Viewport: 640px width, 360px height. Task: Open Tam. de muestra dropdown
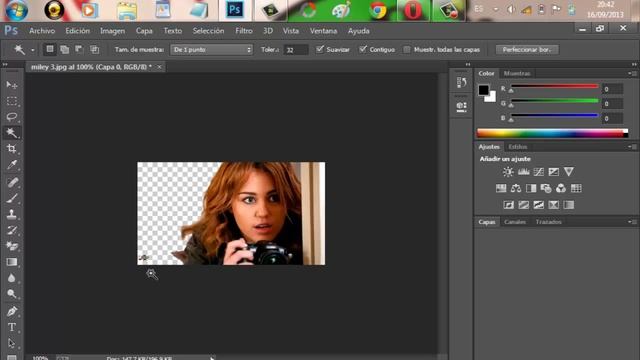click(211, 49)
